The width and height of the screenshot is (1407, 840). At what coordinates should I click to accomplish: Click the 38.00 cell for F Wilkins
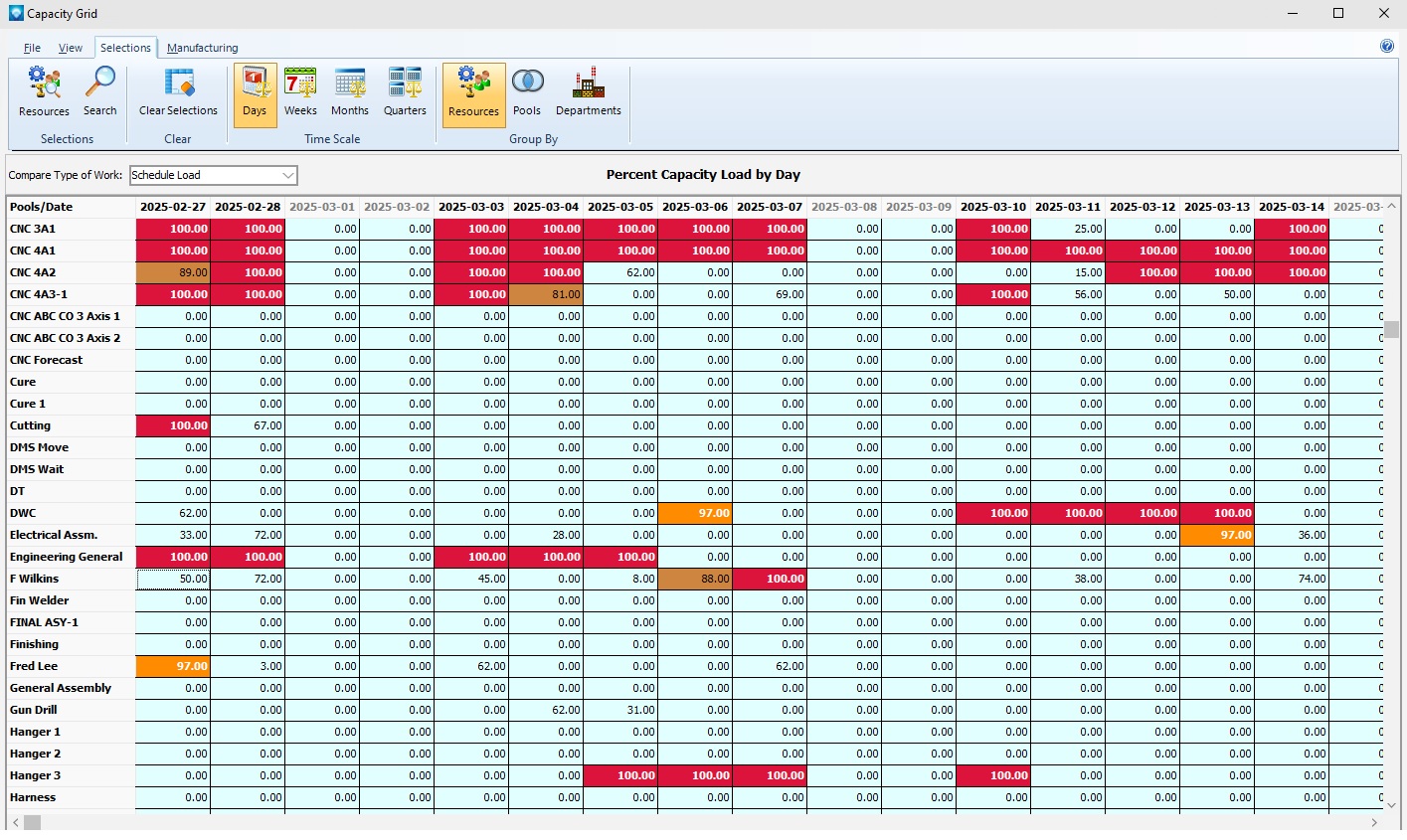click(1068, 579)
